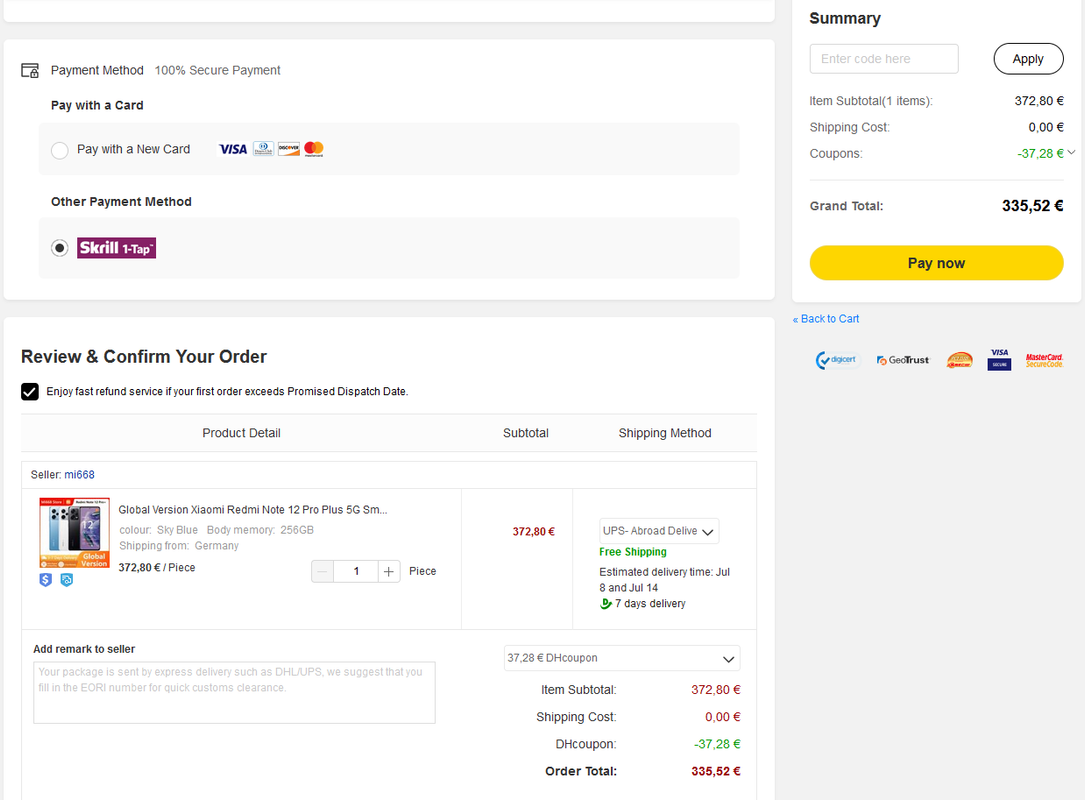Click the Payment Method card-lock icon
1085x800 pixels.
click(x=30, y=71)
